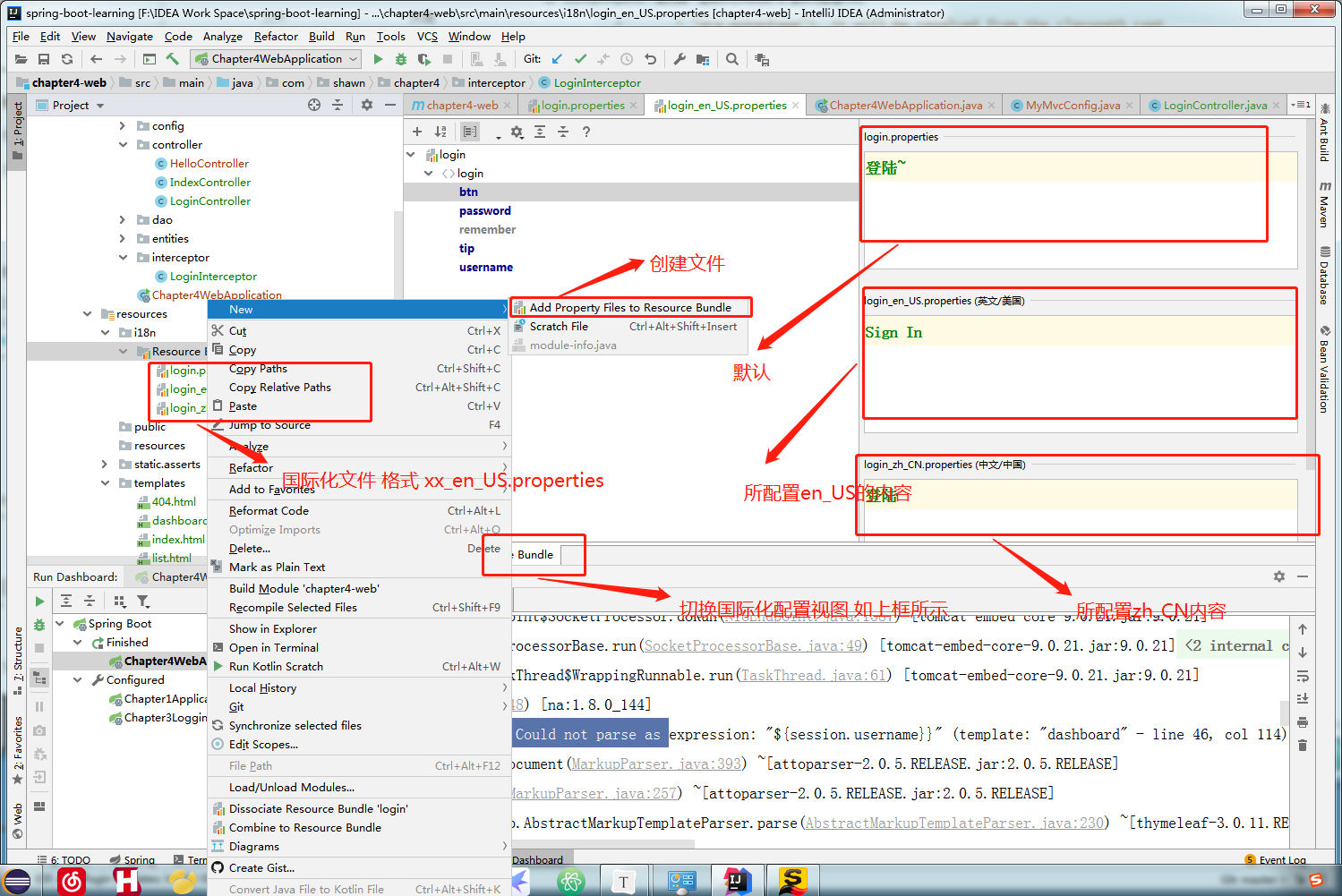Add a new property with the plus icon

(x=417, y=132)
